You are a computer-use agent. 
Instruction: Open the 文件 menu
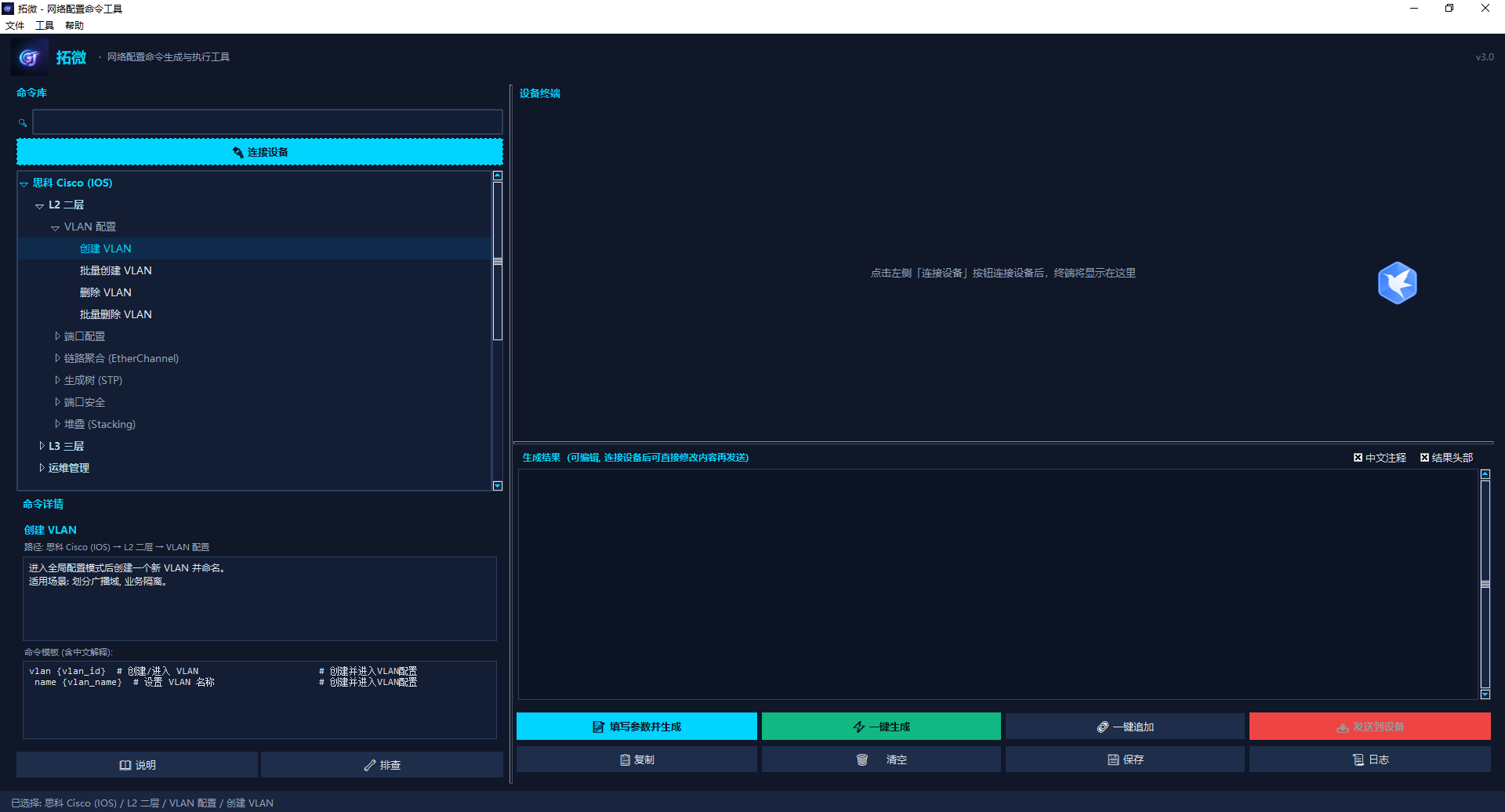tap(15, 26)
